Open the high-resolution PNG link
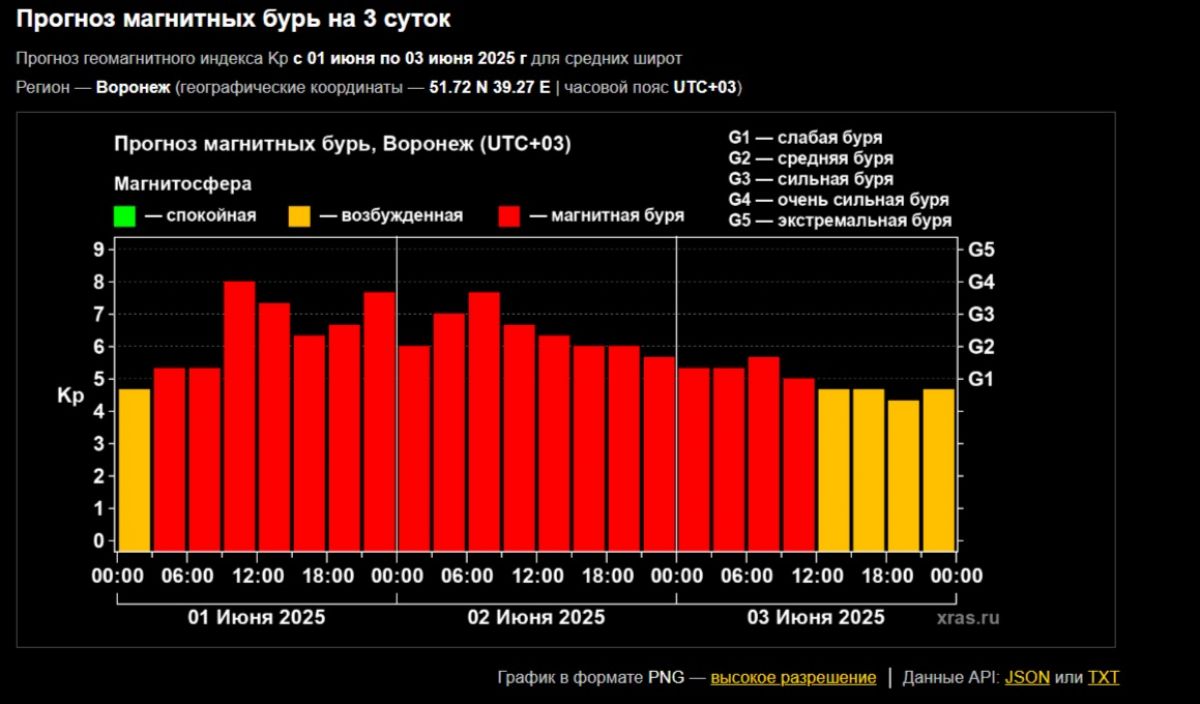 coord(793,677)
